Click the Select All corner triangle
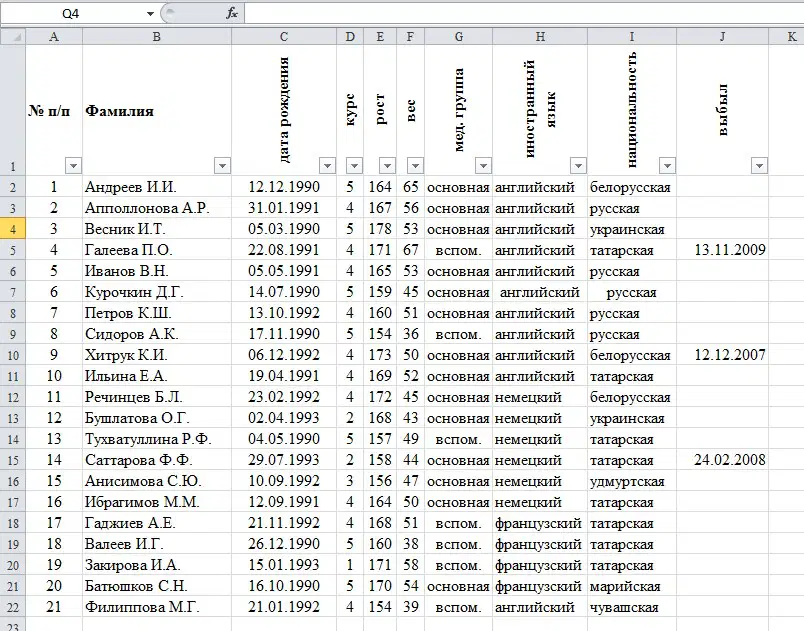 pyautogui.click(x=13, y=37)
